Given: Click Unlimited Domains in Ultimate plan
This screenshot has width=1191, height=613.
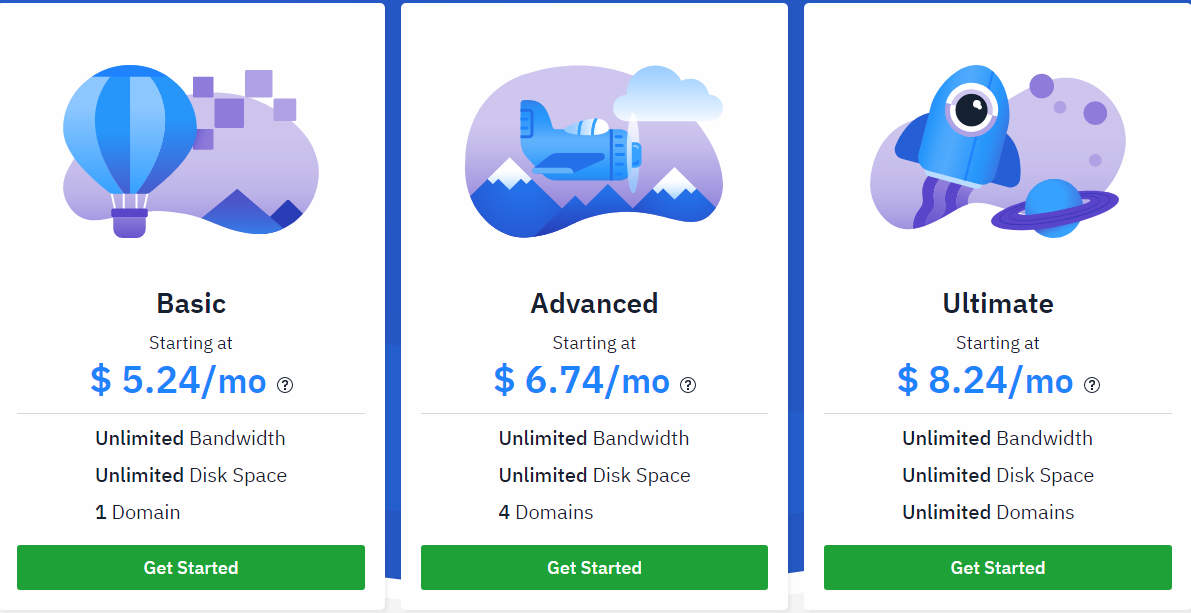Looking at the screenshot, I should tap(988, 512).
